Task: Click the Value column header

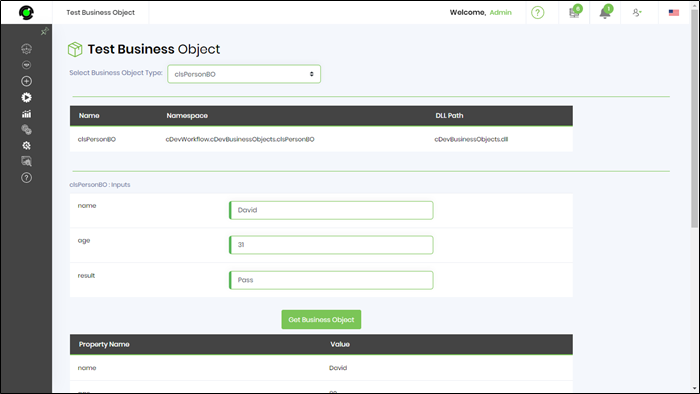Action: pos(340,344)
